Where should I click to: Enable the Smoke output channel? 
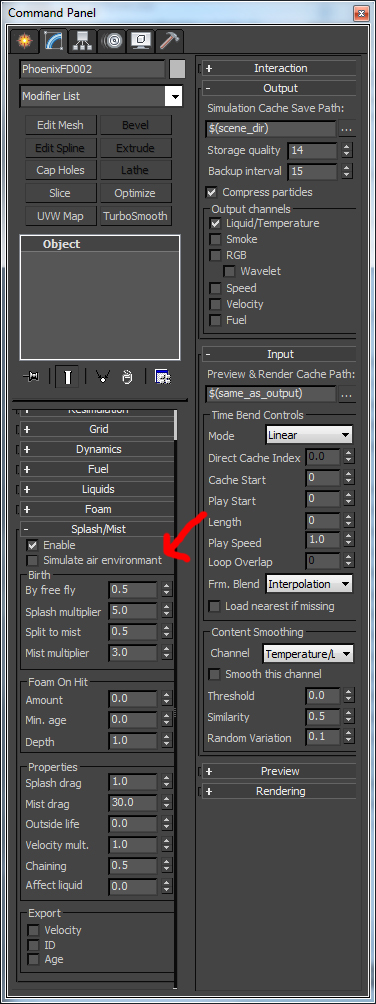coord(216,239)
